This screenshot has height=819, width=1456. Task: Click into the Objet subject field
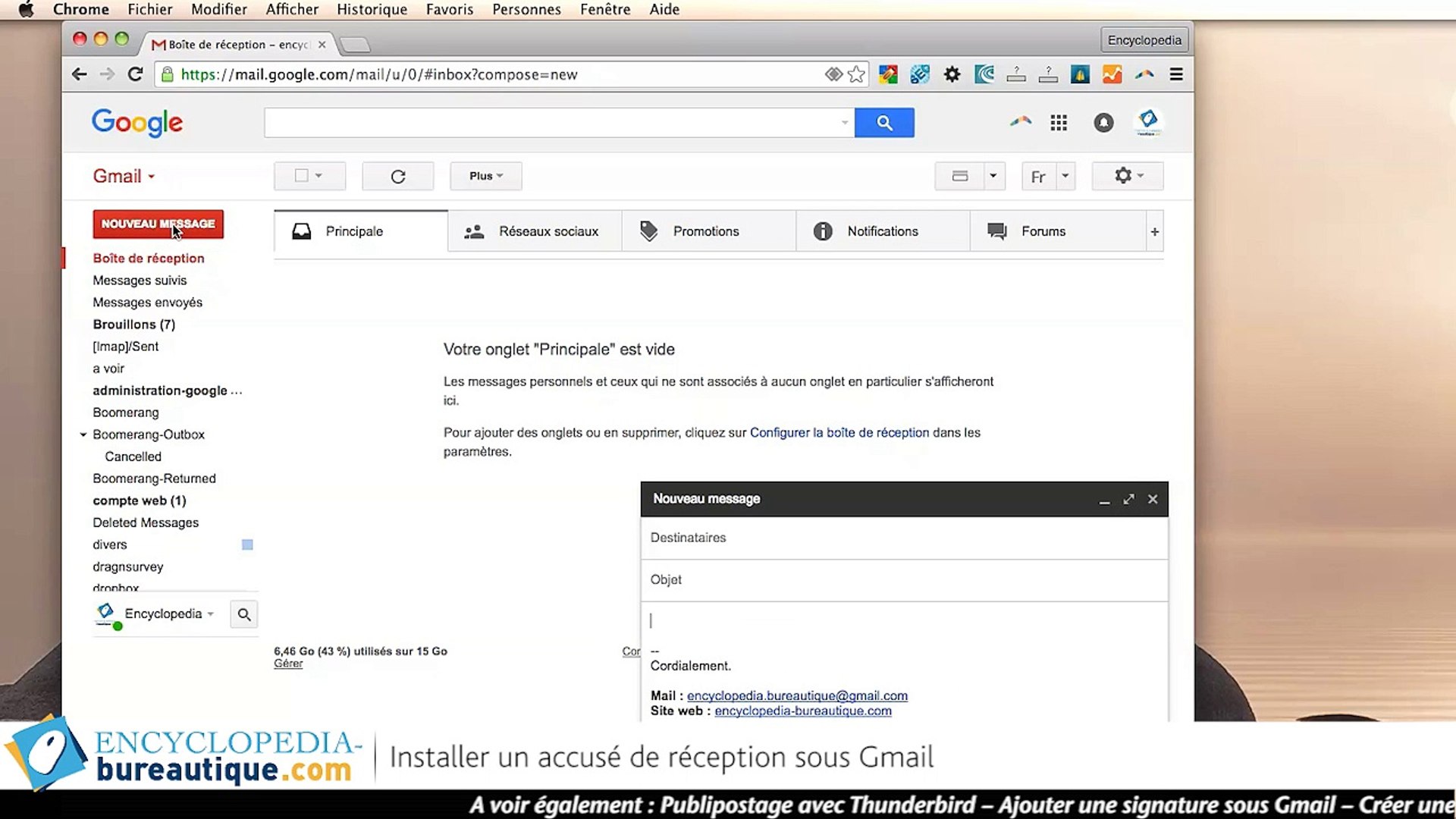pos(902,580)
